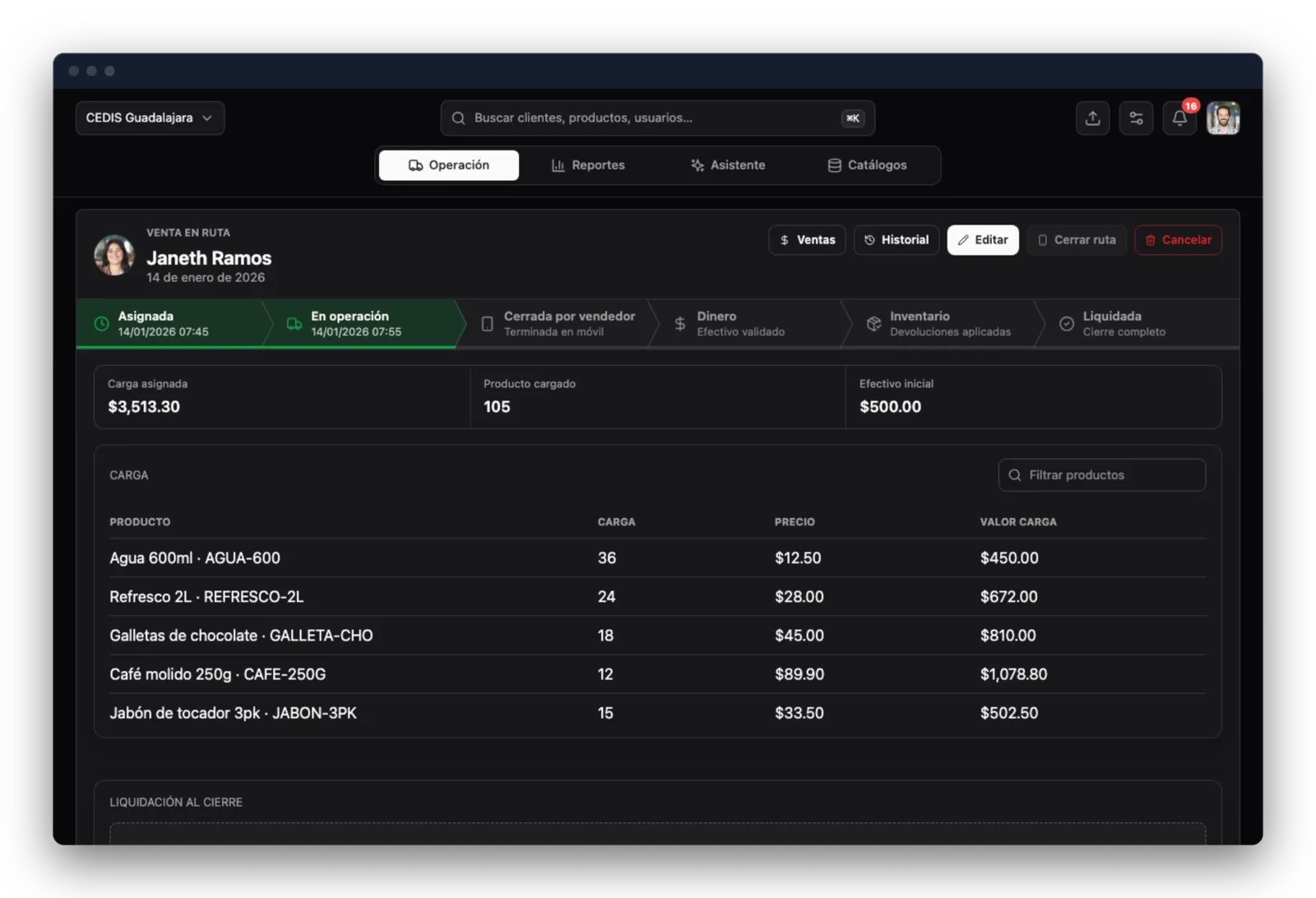
Task: Select the Dinero step
Action: (x=748, y=324)
